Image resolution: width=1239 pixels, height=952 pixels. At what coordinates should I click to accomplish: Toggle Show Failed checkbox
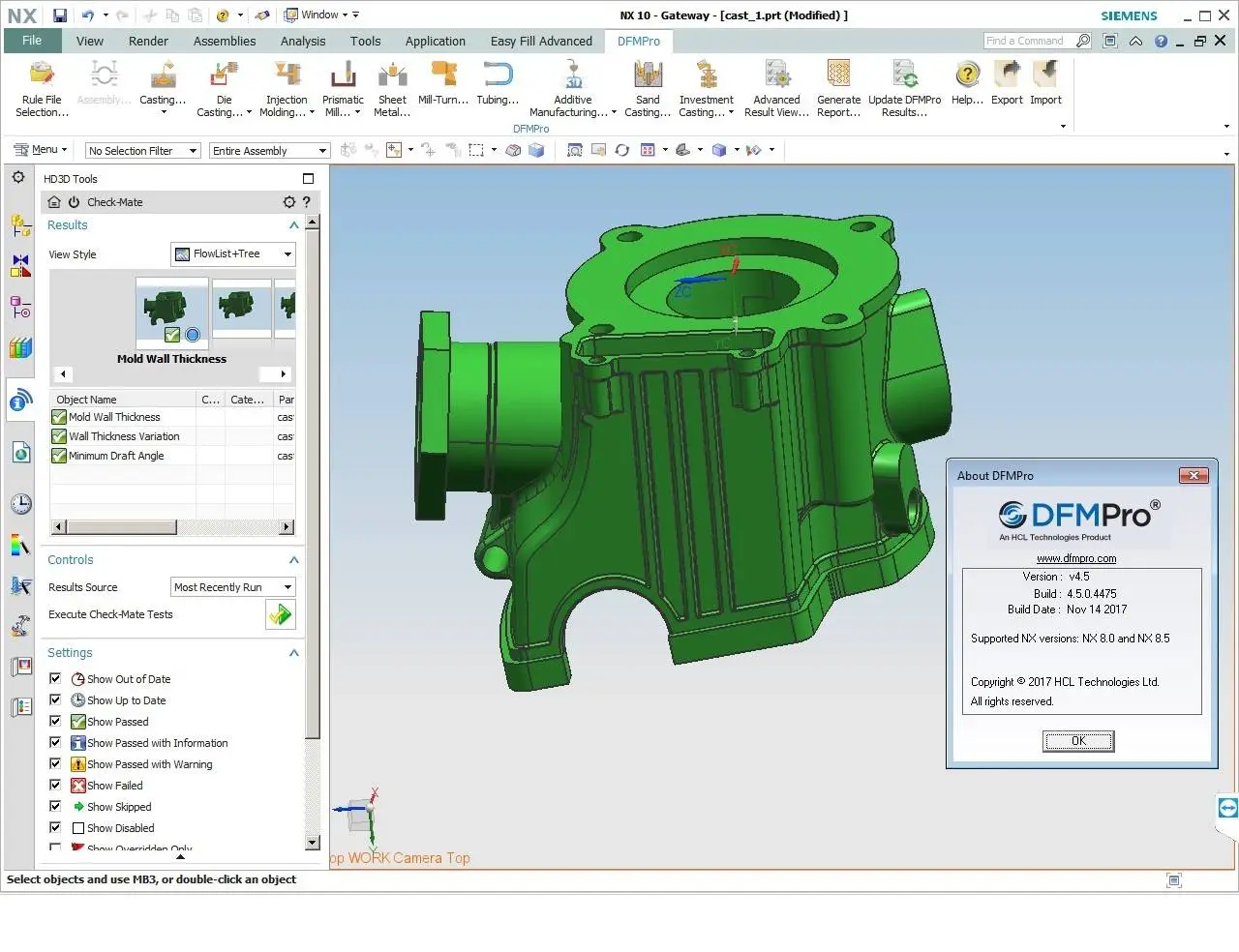[x=55, y=785]
